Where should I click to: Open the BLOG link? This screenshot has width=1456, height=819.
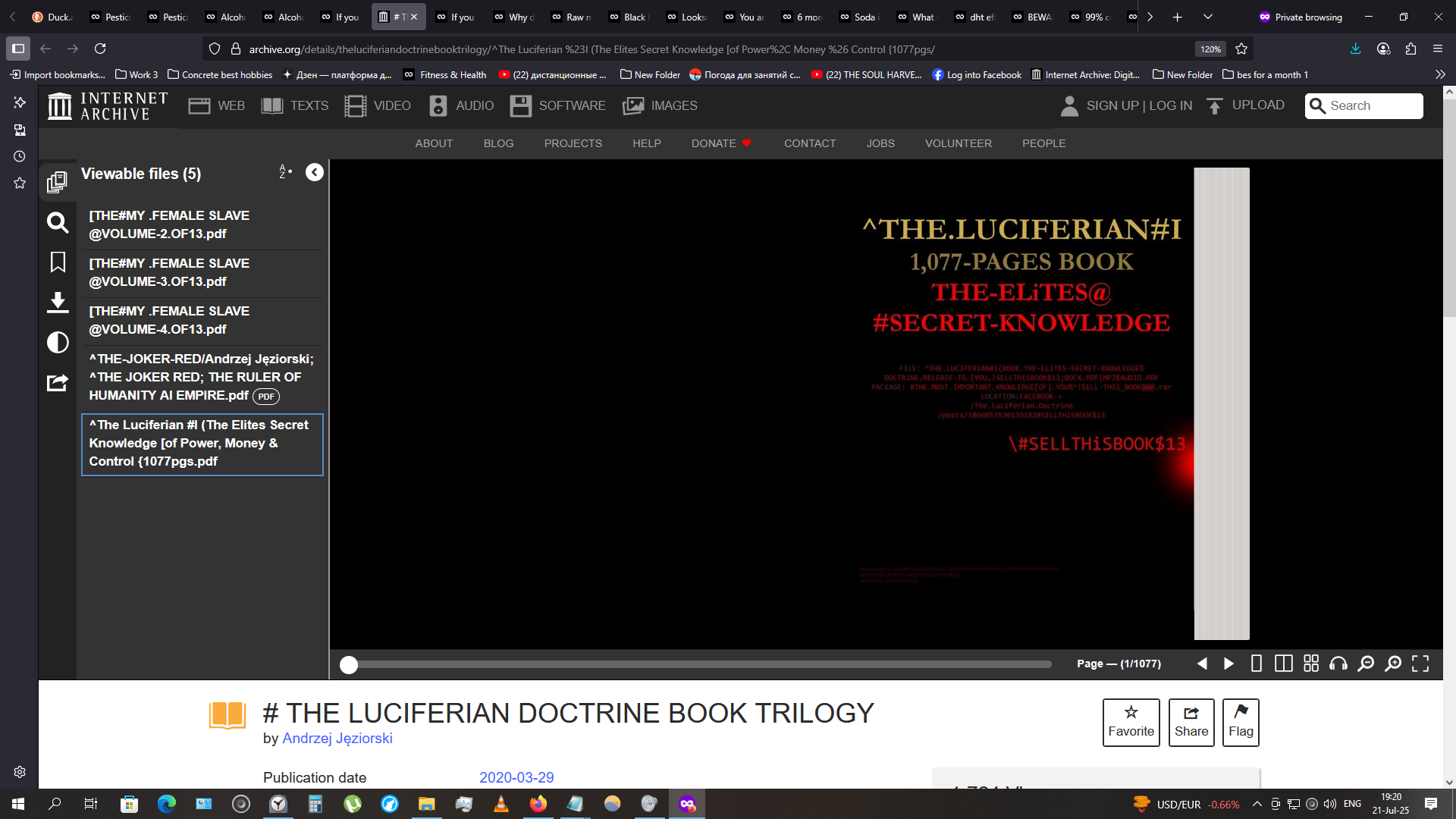499,143
